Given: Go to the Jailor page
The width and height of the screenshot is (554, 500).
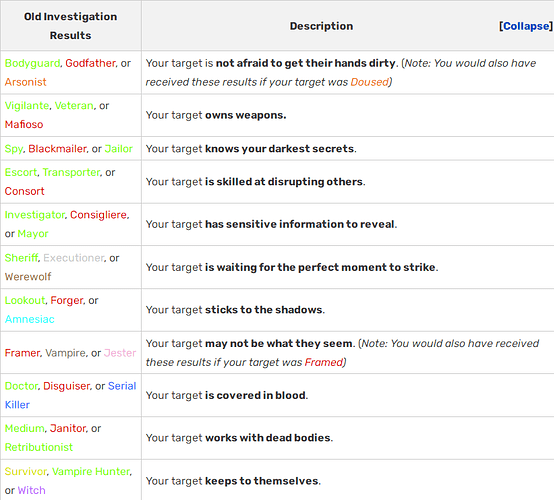Looking at the screenshot, I should 118,149.
